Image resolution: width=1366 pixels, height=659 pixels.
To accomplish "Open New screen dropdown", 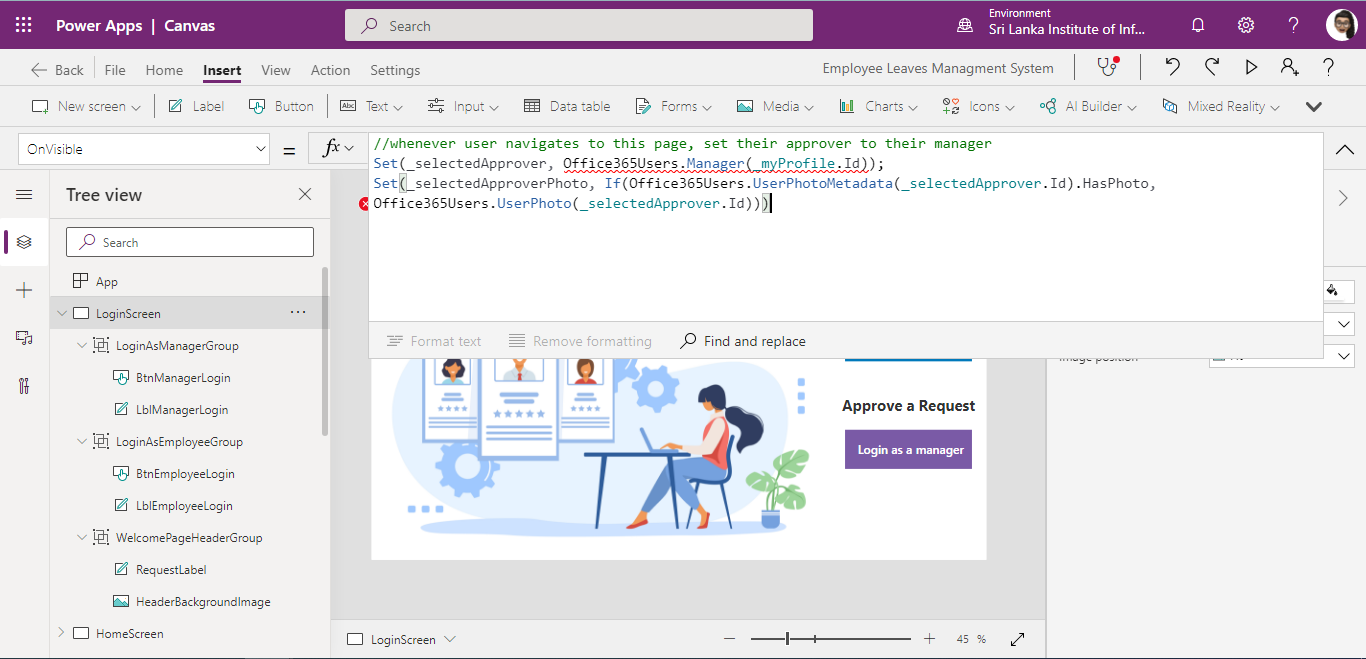I will tap(86, 106).
